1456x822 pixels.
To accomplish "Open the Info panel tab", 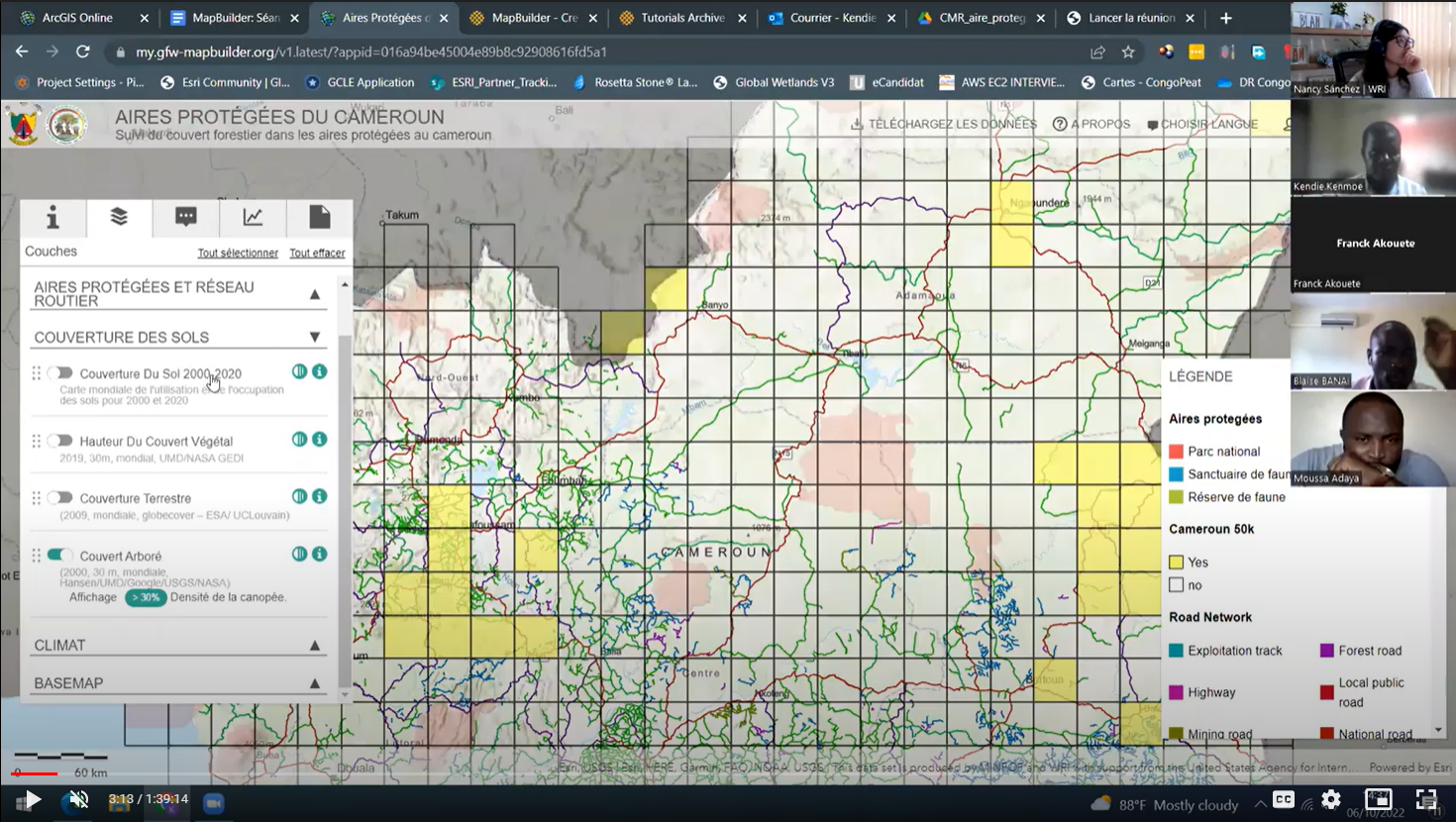I will pos(52,217).
